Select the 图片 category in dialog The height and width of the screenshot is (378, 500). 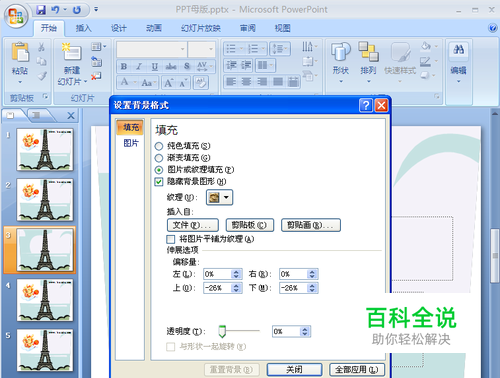click(x=131, y=143)
